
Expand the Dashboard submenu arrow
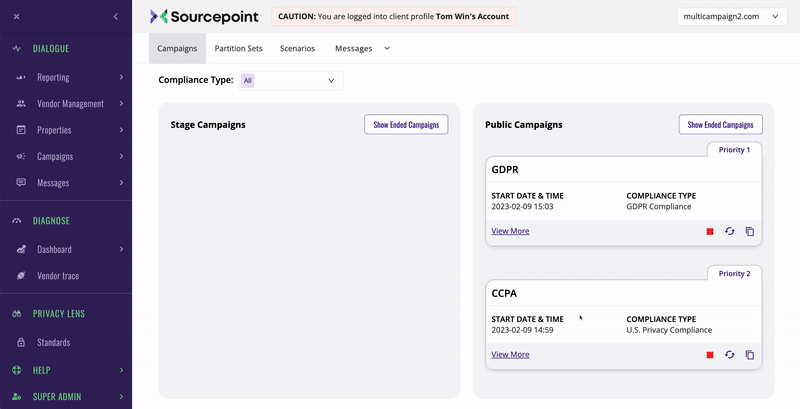pos(121,249)
